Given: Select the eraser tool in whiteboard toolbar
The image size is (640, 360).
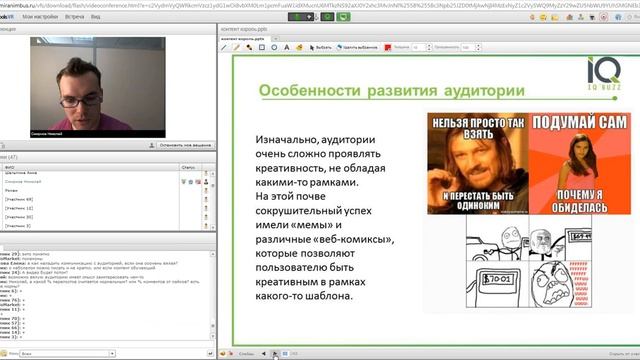Looking at the screenshot, I should tap(299, 47).
